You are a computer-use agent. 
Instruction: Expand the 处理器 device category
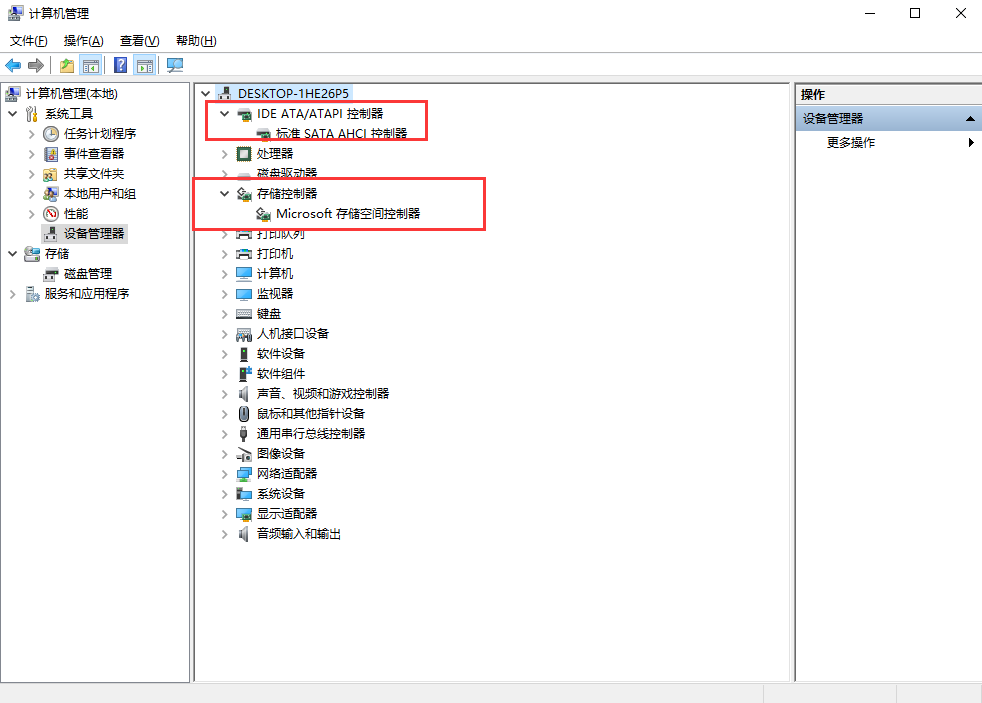pos(225,154)
